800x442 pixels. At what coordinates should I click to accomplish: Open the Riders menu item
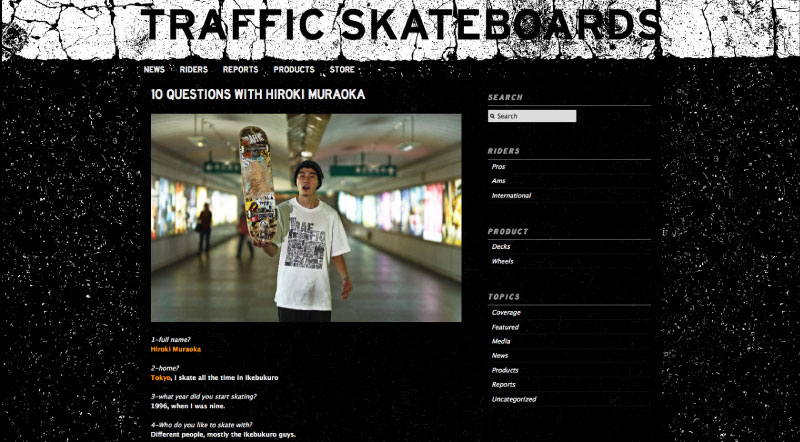[x=194, y=69]
